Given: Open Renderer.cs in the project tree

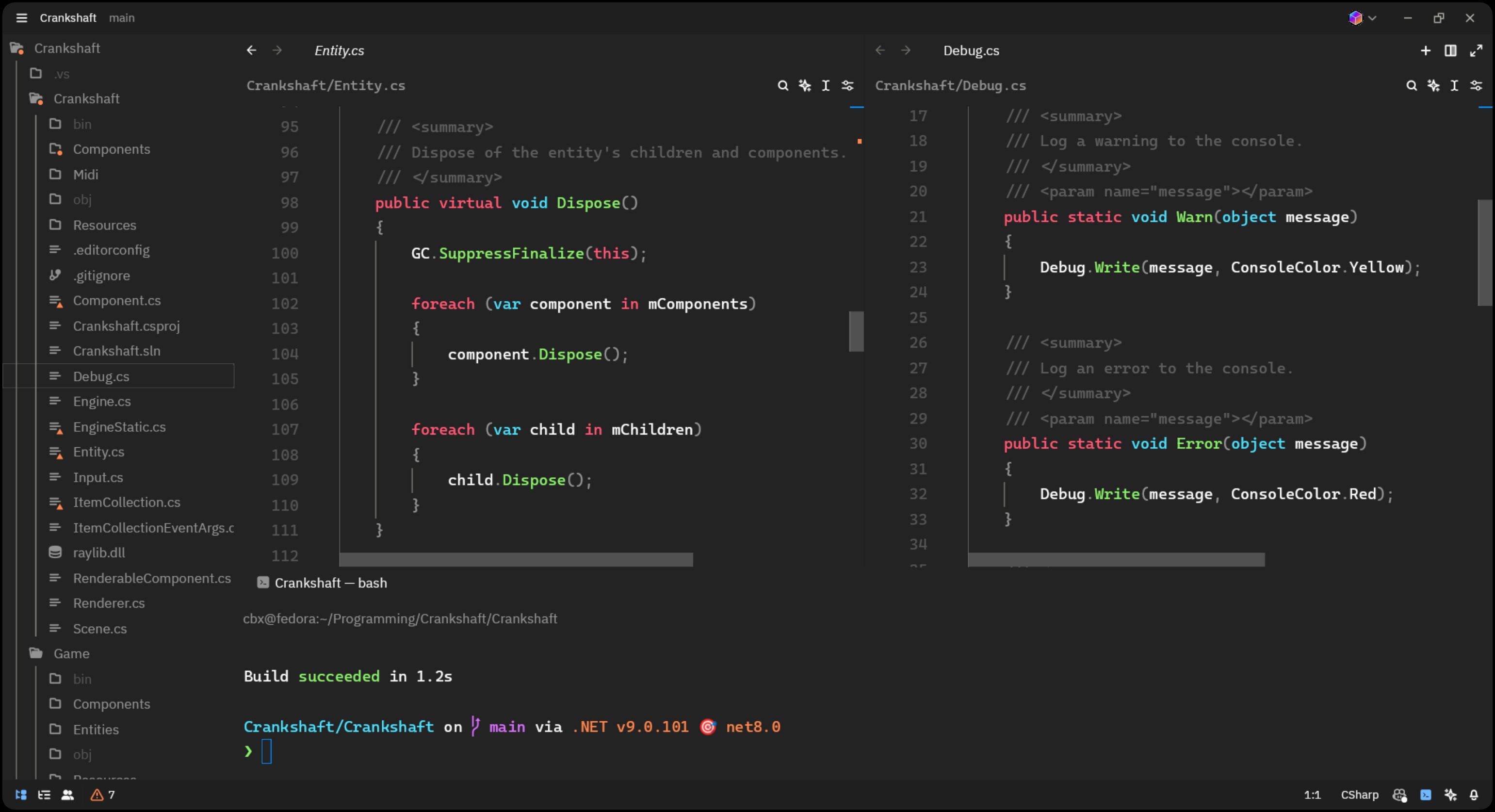Looking at the screenshot, I should (x=109, y=603).
